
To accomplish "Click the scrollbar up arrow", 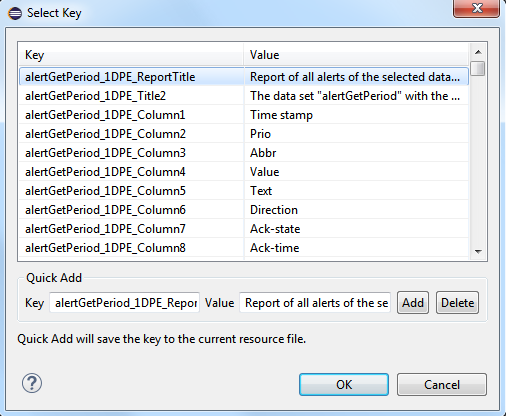I will tap(478, 52).
